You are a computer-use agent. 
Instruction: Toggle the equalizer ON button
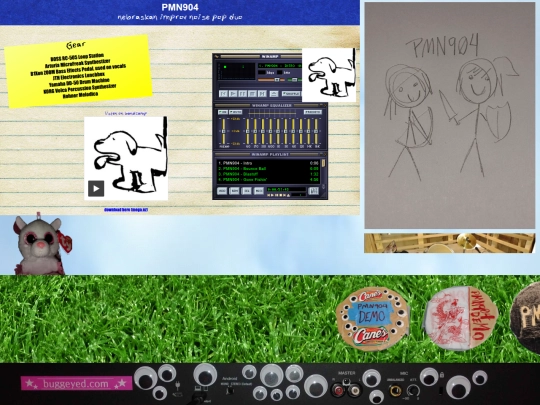(223, 112)
